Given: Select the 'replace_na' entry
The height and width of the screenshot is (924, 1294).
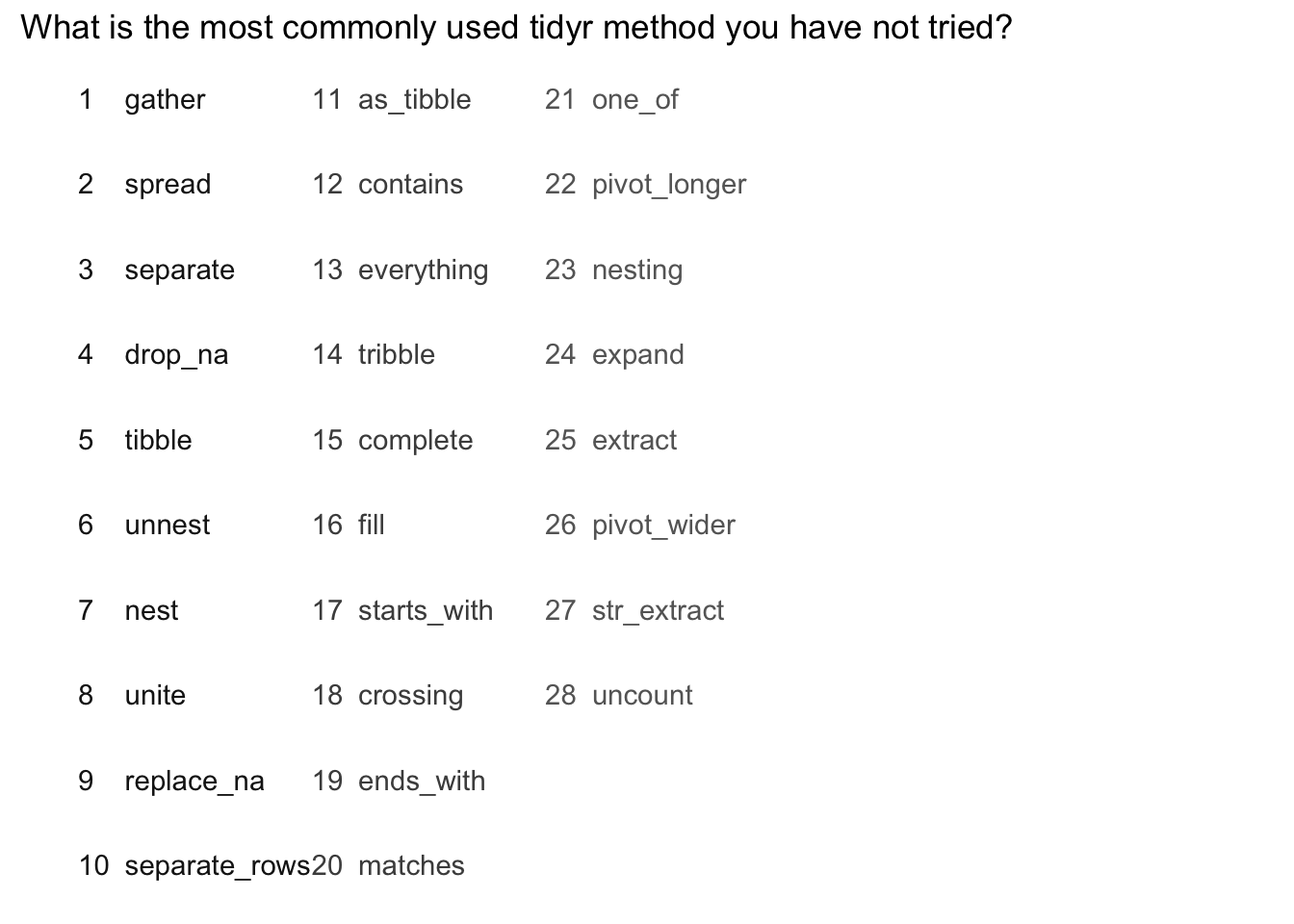Looking at the screenshot, I should coord(194,782).
